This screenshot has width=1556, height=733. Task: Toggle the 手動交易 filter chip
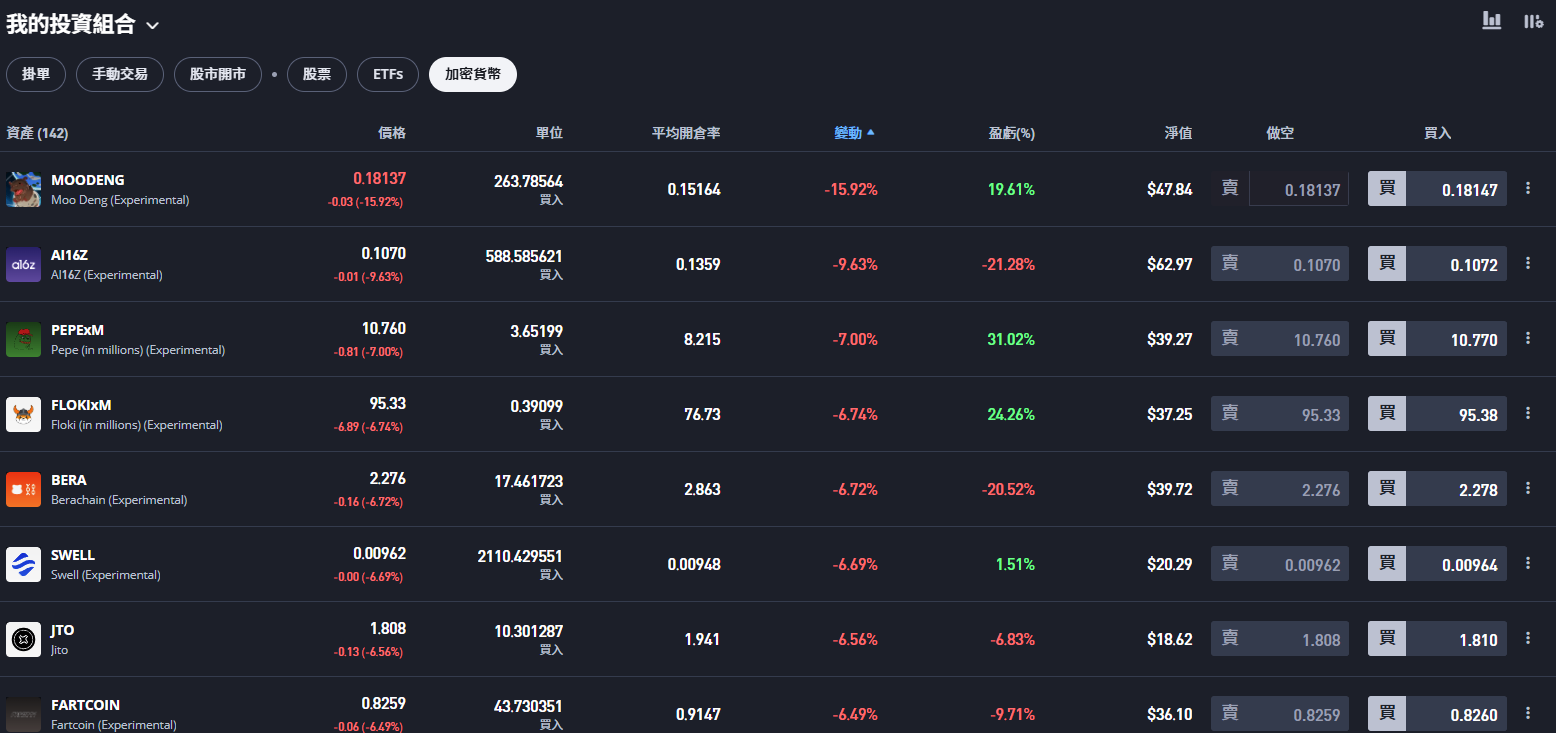(120, 74)
